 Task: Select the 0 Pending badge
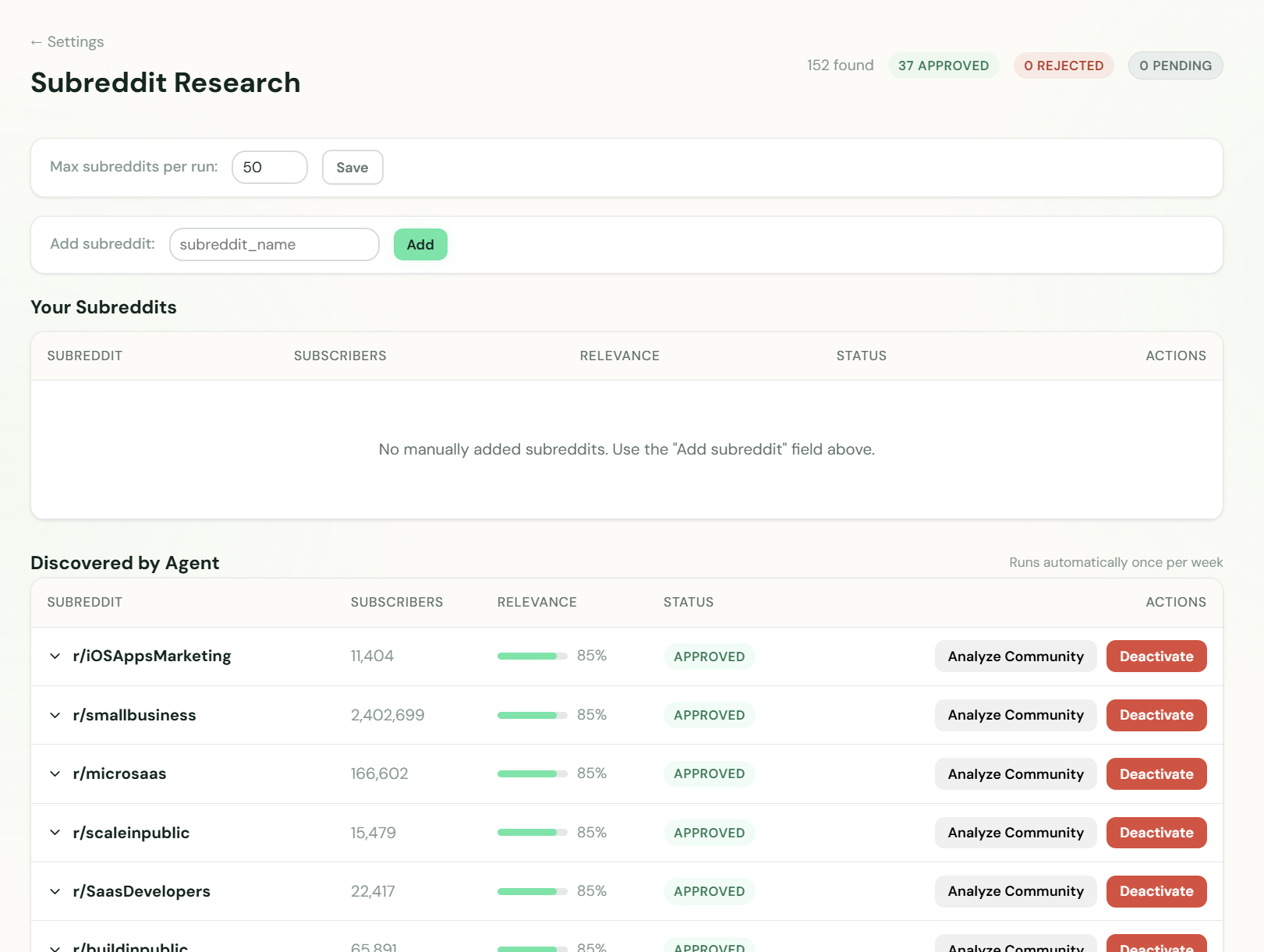tap(1174, 65)
